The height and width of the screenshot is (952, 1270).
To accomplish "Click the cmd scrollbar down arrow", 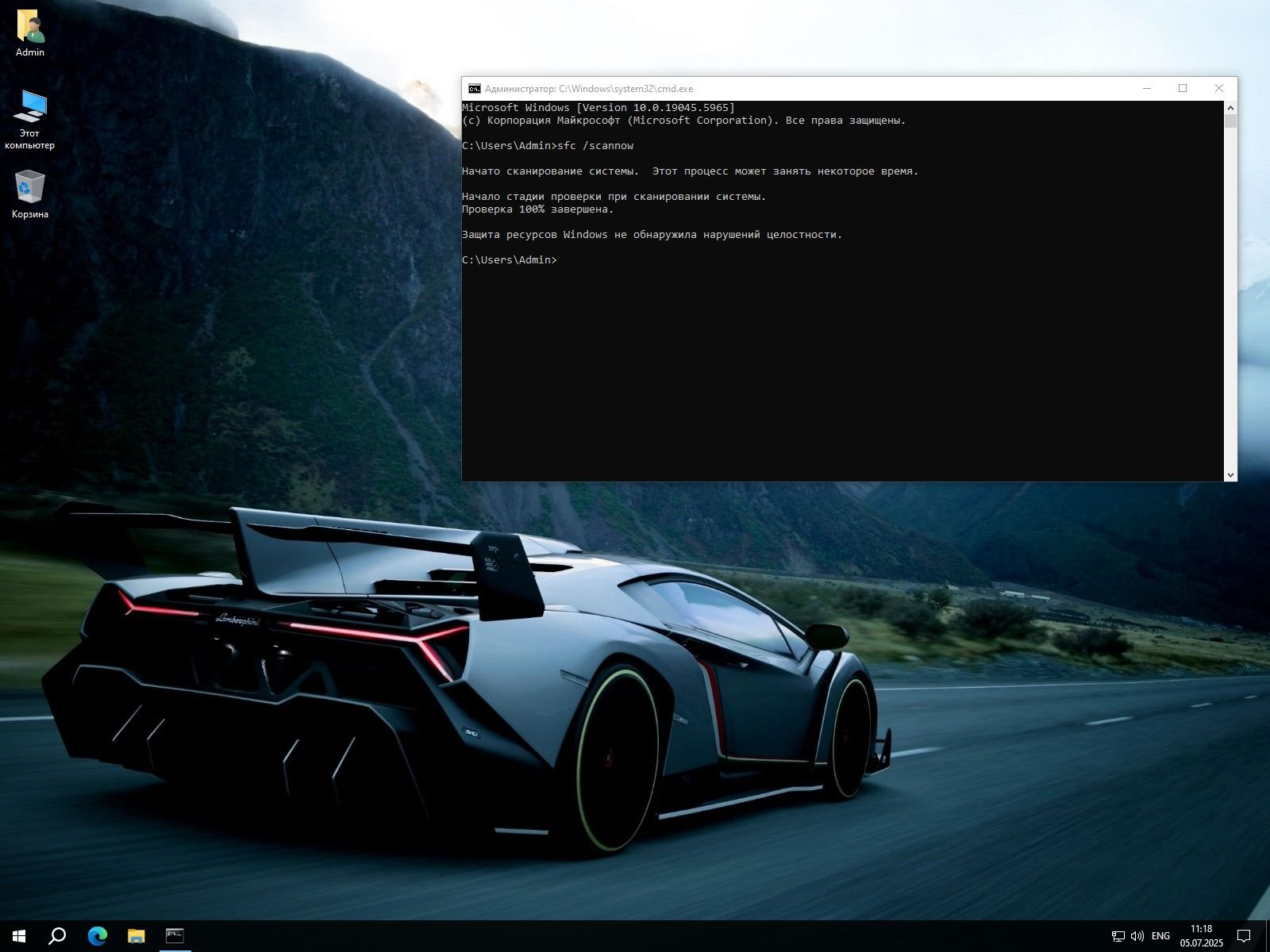I will (x=1230, y=475).
